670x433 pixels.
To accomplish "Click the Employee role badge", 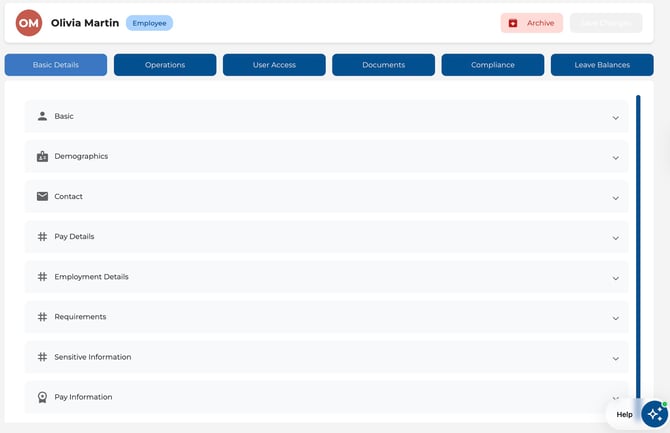I will click(x=149, y=23).
